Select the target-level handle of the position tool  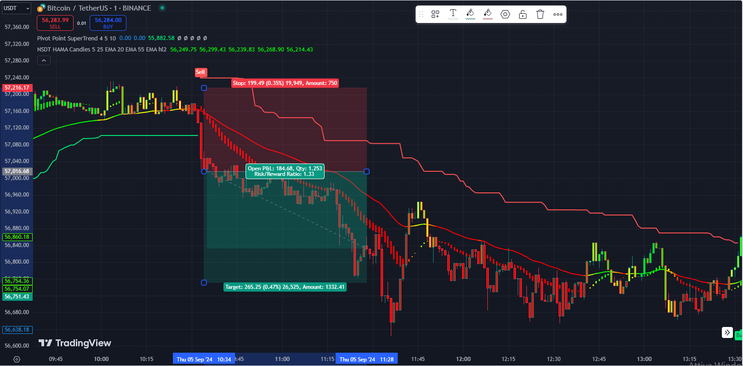[x=204, y=283]
